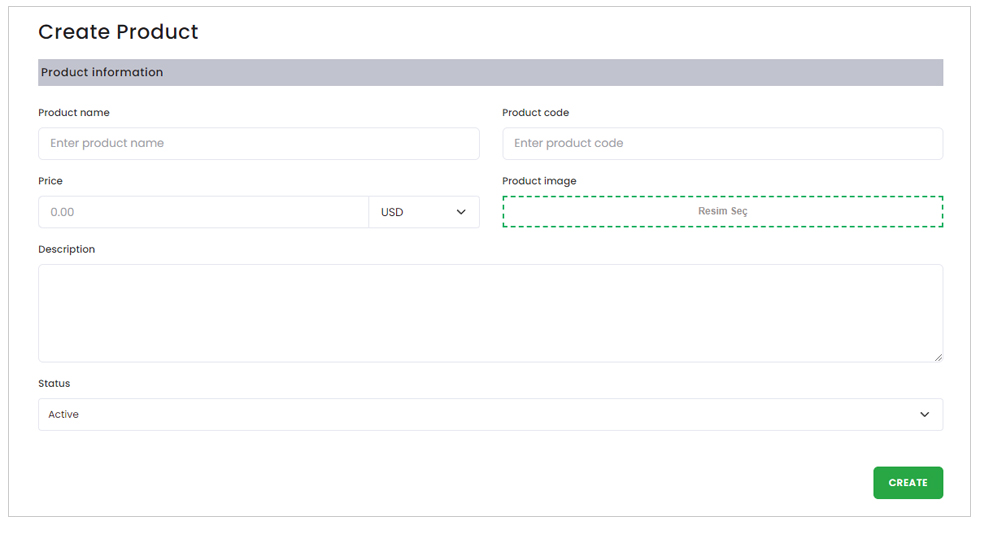Click the Product name label
The image size is (981, 539).
point(74,113)
